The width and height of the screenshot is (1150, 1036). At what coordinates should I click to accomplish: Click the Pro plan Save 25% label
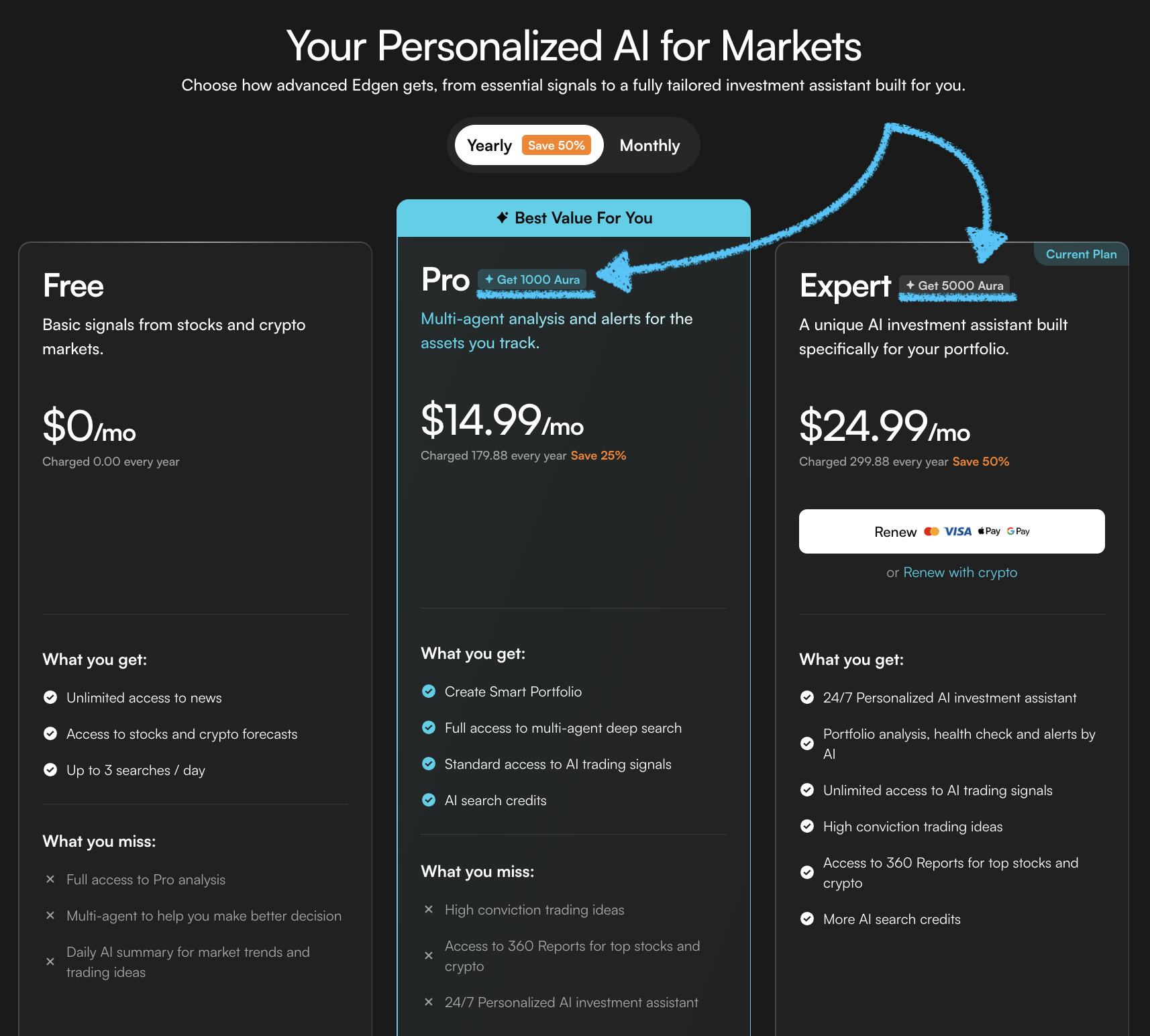(x=598, y=456)
